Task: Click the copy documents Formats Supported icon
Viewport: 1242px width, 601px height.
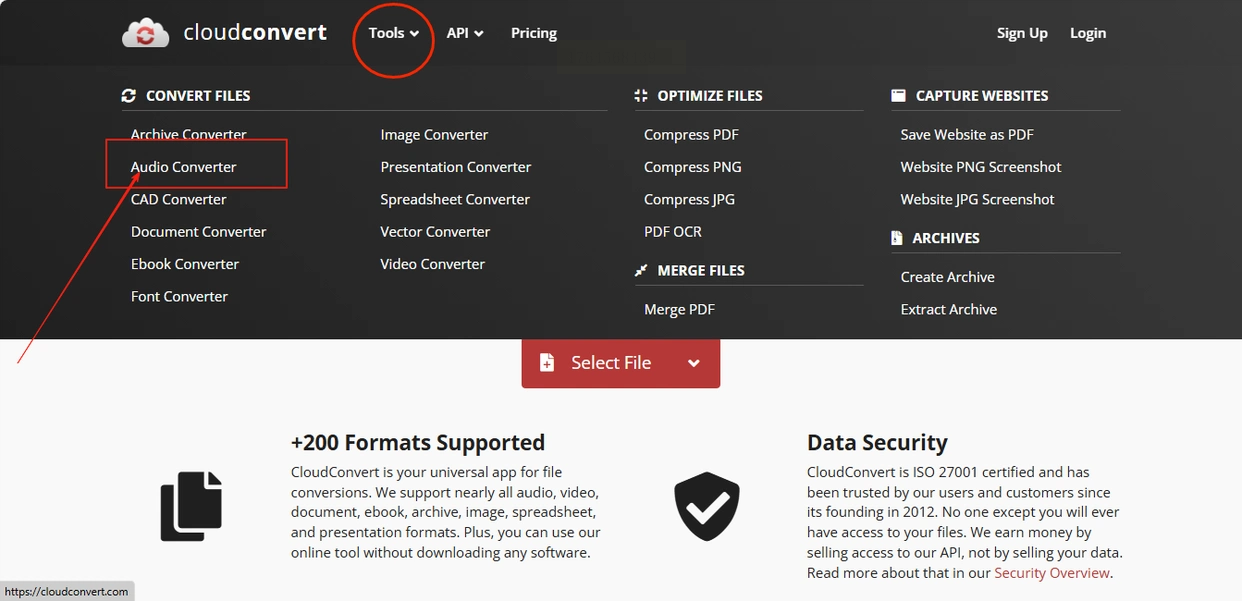Action: pos(191,507)
